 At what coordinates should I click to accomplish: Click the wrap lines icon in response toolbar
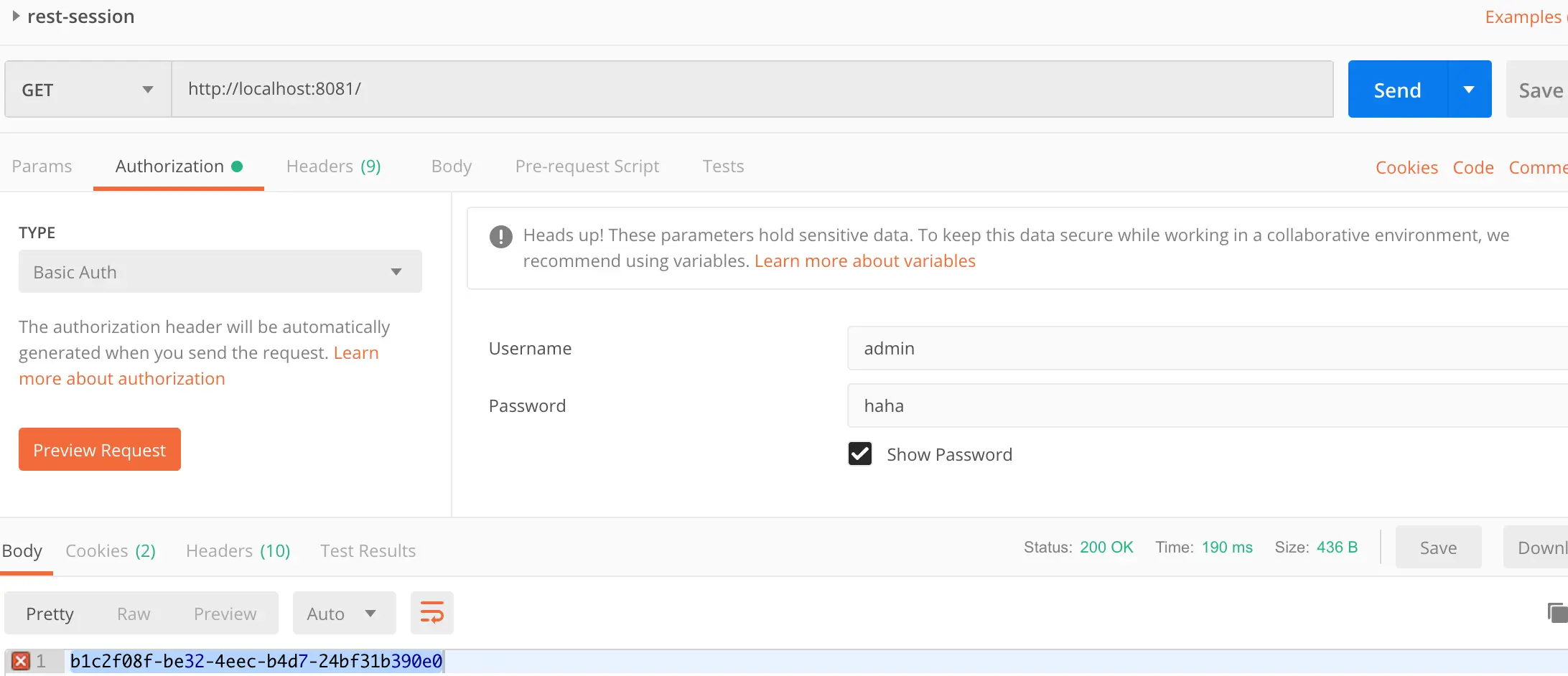(431, 613)
